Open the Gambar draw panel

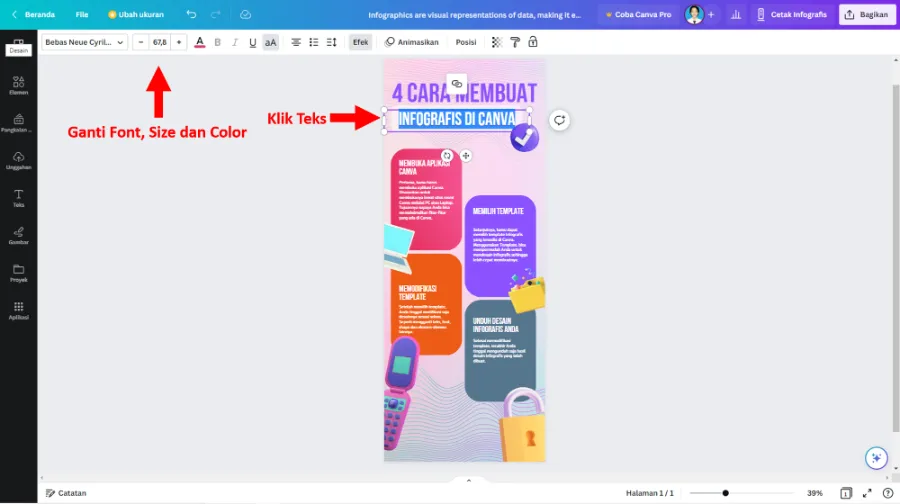(18, 235)
